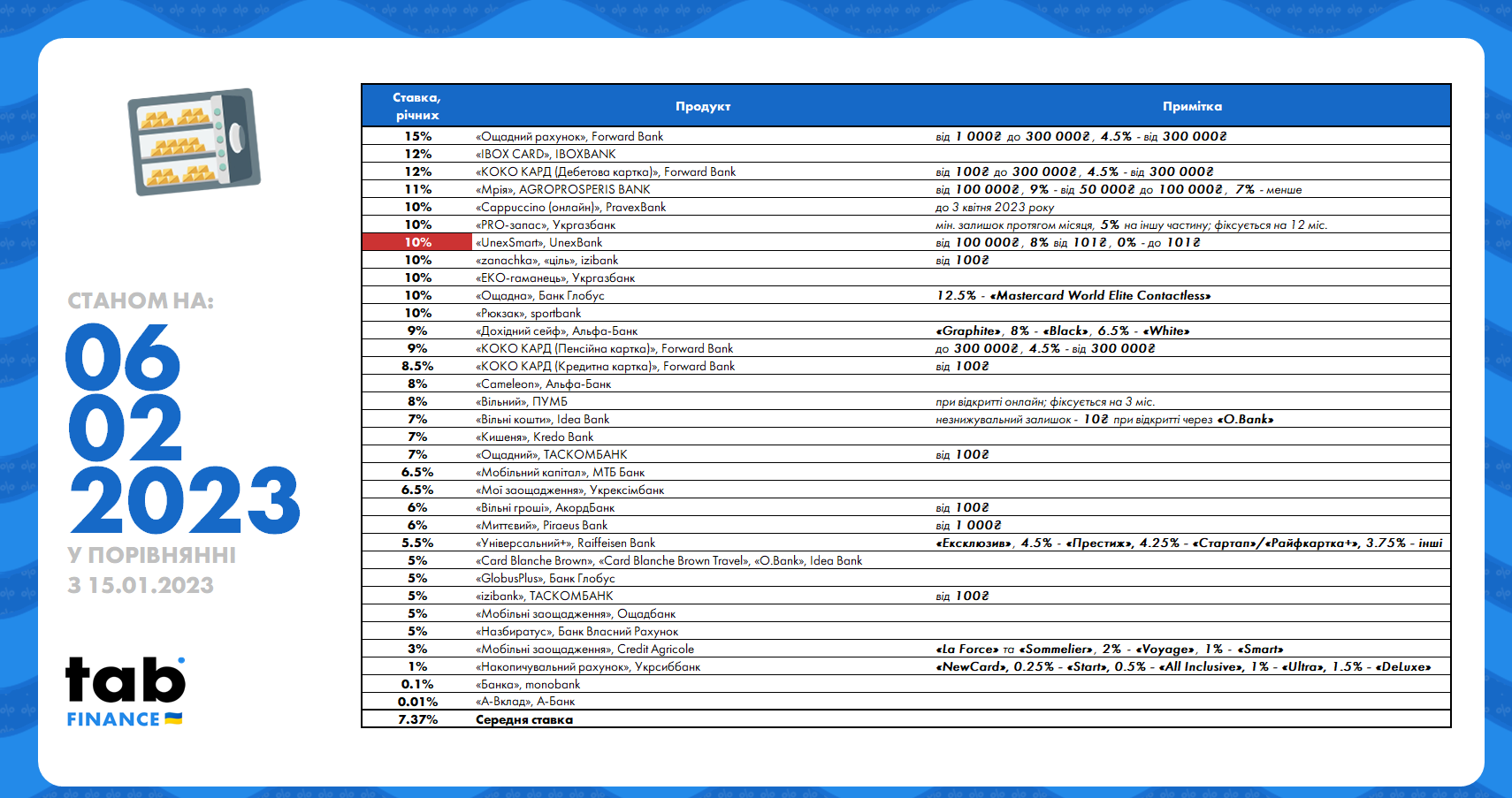The height and width of the screenshot is (798, 1512).
Task: Click the 15% rate for Ощадний рахунок
Action: pos(417,136)
